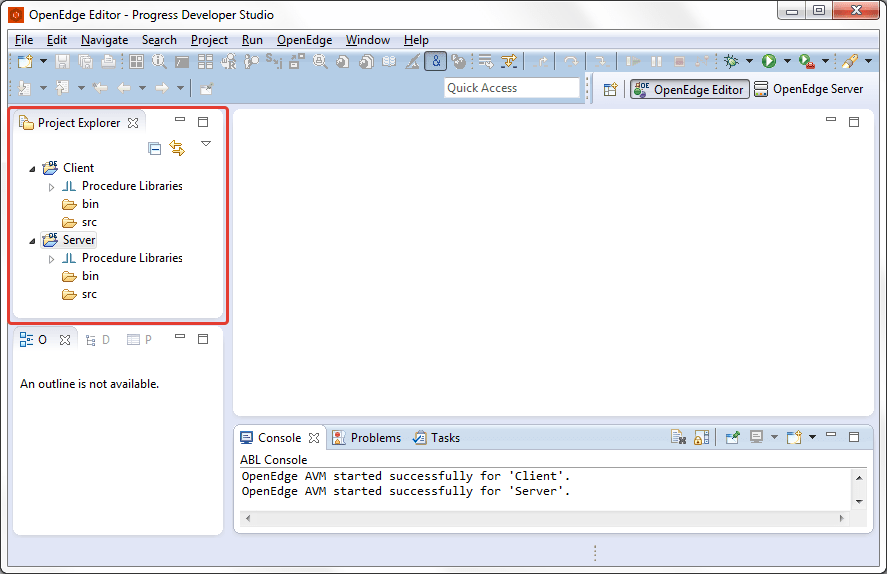
Task: Open the Help menu
Action: coord(416,40)
